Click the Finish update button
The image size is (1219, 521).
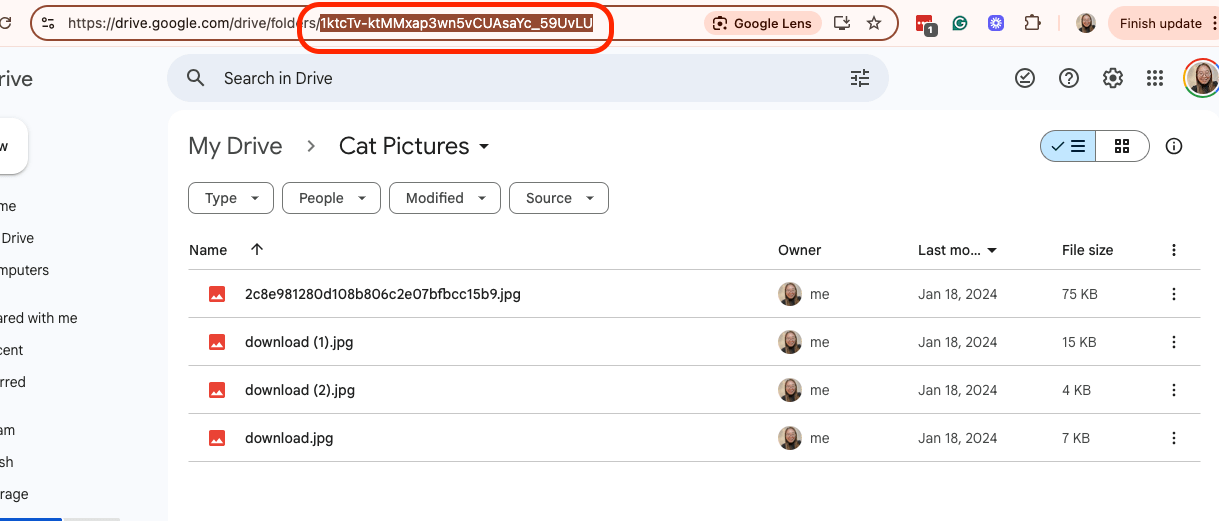pyautogui.click(x=1160, y=23)
